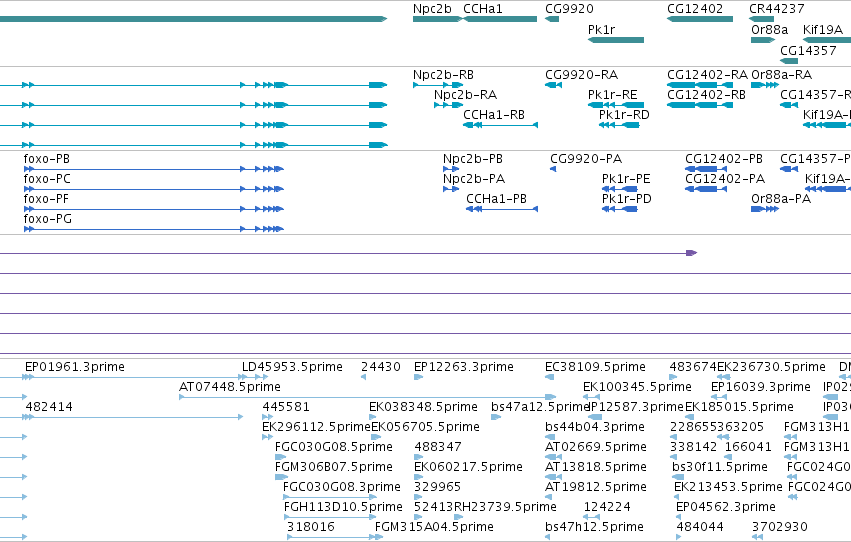The height and width of the screenshot is (542, 851).
Task: Click the CCHa1 gene feature label
Action: tap(482, 9)
